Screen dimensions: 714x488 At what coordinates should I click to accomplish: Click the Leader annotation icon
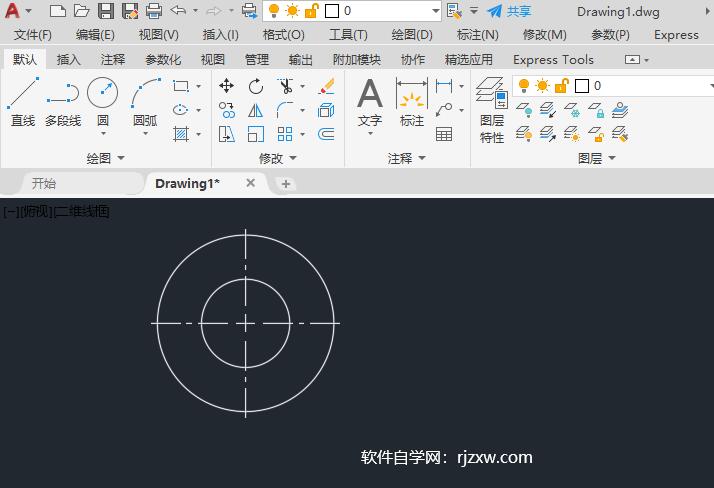tap(444, 110)
